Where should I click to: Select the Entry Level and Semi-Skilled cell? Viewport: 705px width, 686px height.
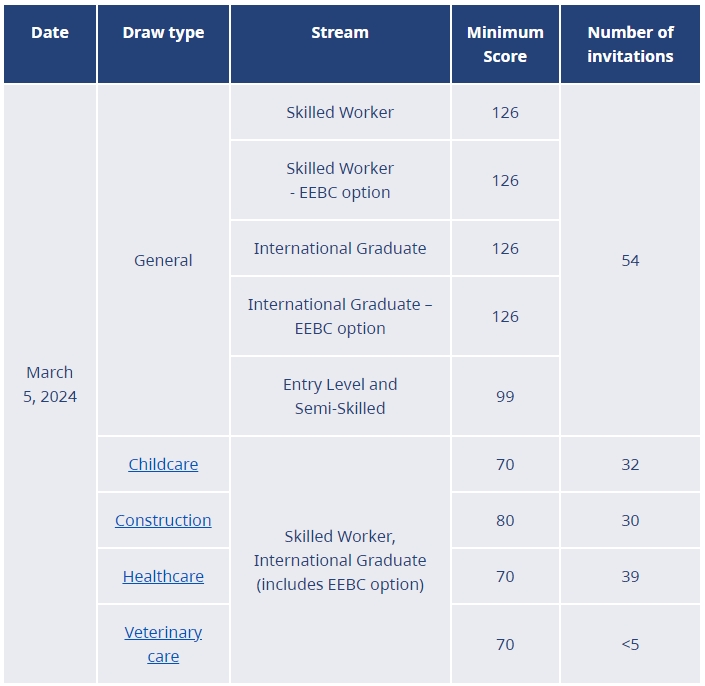pos(340,396)
